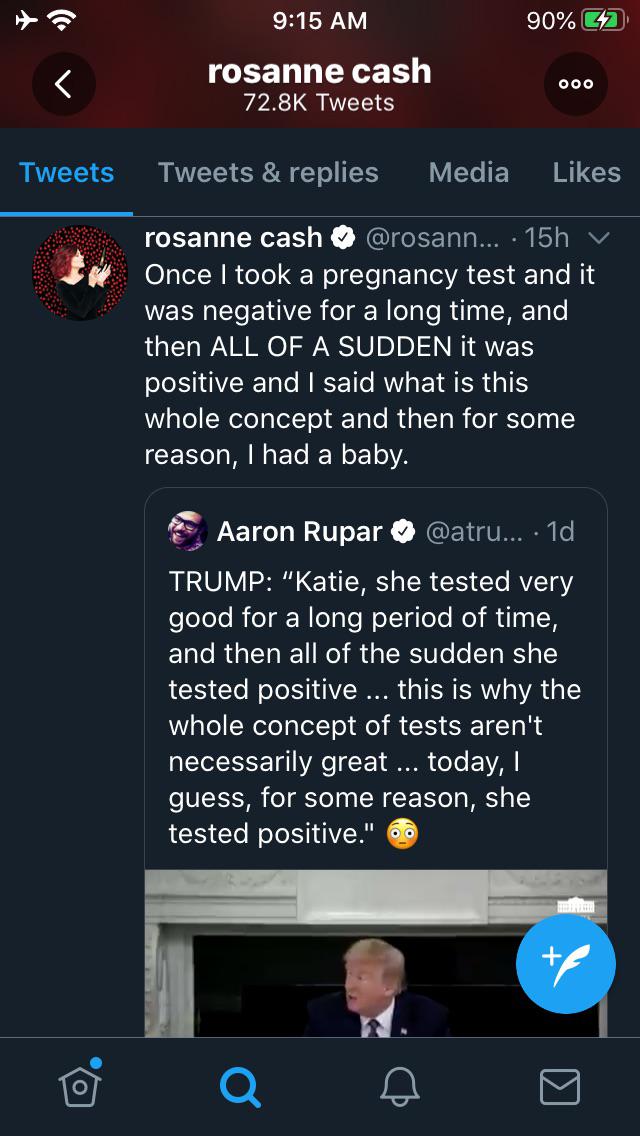This screenshot has width=640, height=1136.
Task: Expand the tweet options chevron
Action: pos(598,238)
